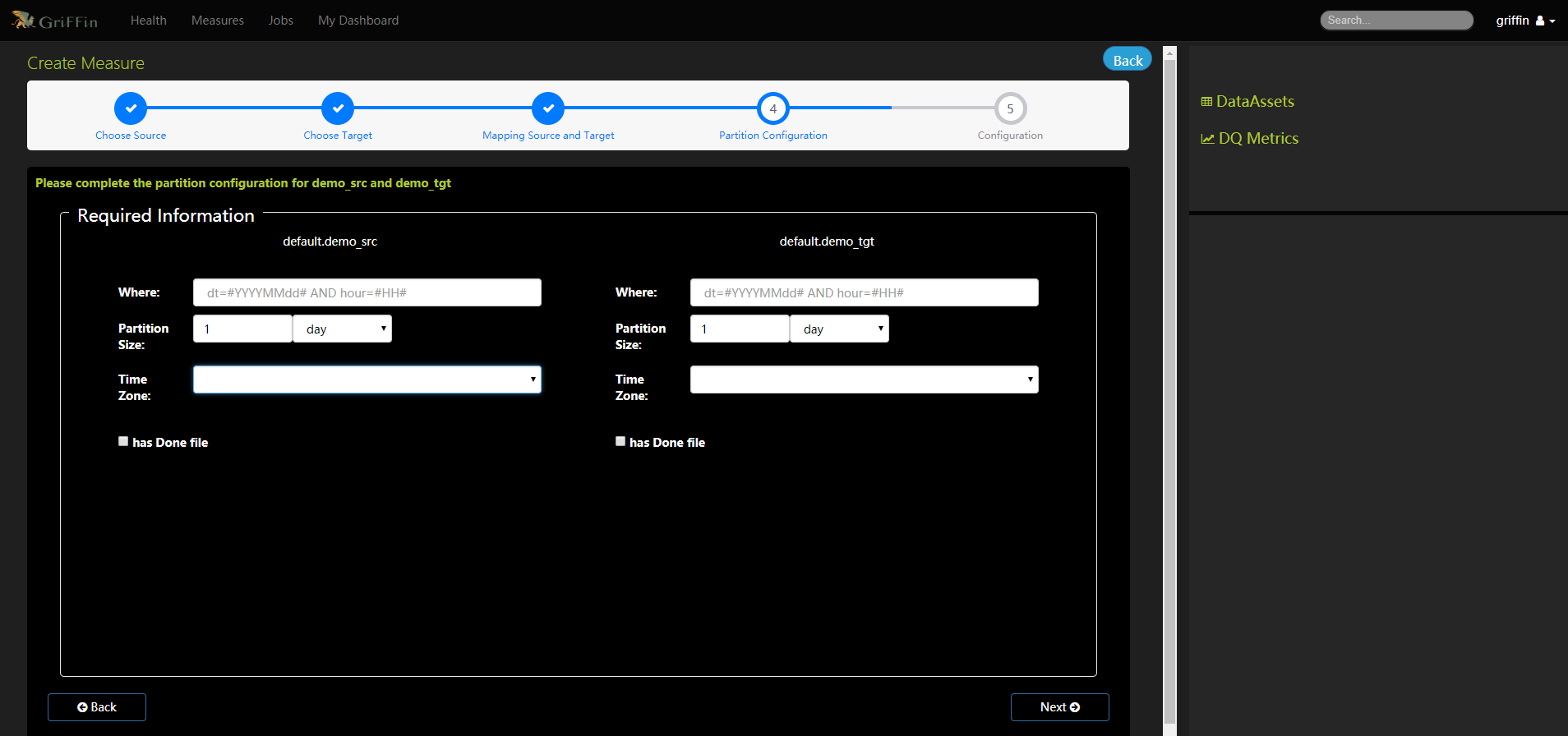The width and height of the screenshot is (1568, 736).
Task: Go to step 1 Choose Source circle
Action: (x=131, y=108)
